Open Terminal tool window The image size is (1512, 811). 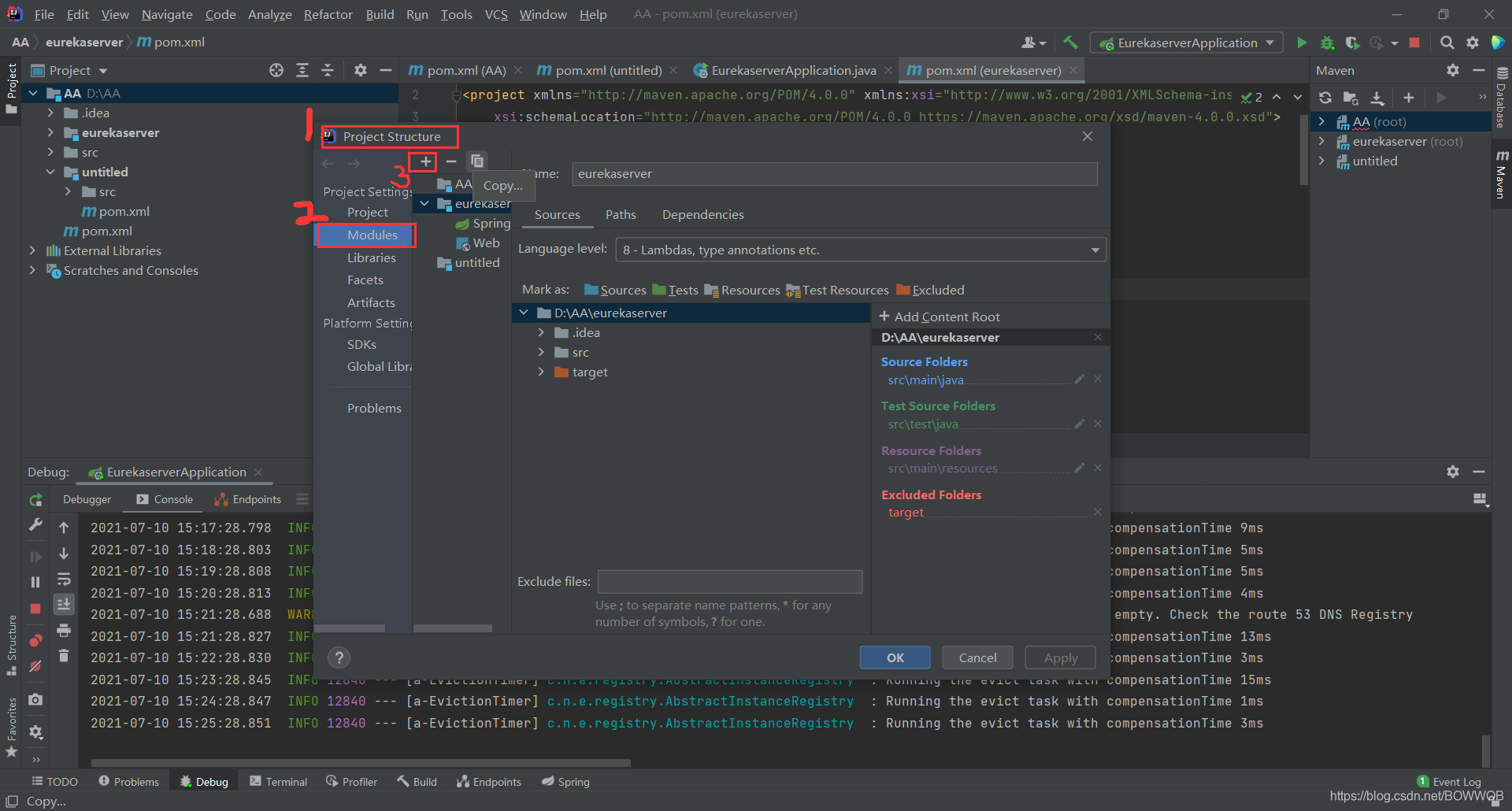coord(279,782)
